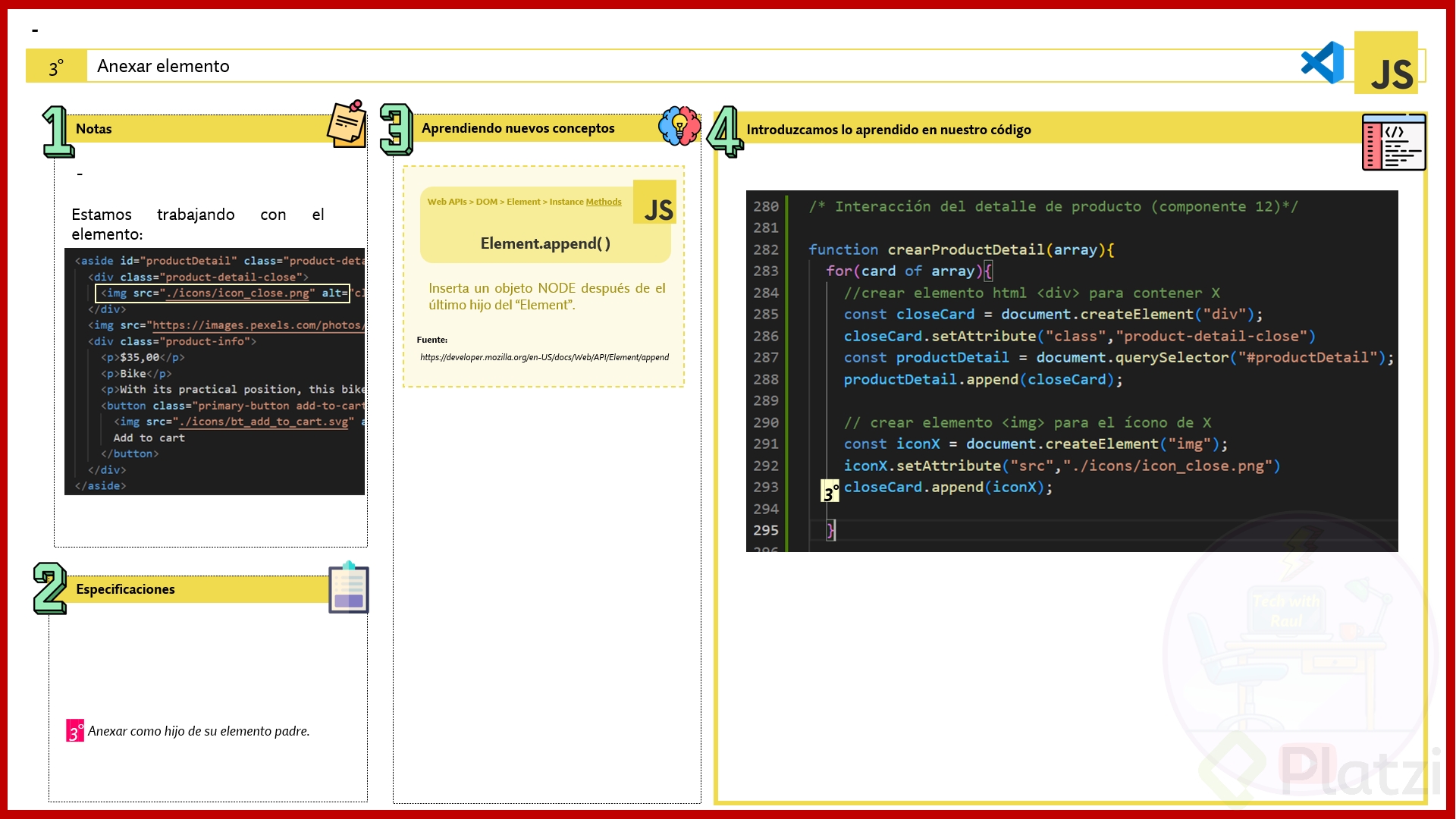Click the 'With its practical position' paragraph line in snippet
This screenshot has width=1456, height=819.
click(x=233, y=389)
